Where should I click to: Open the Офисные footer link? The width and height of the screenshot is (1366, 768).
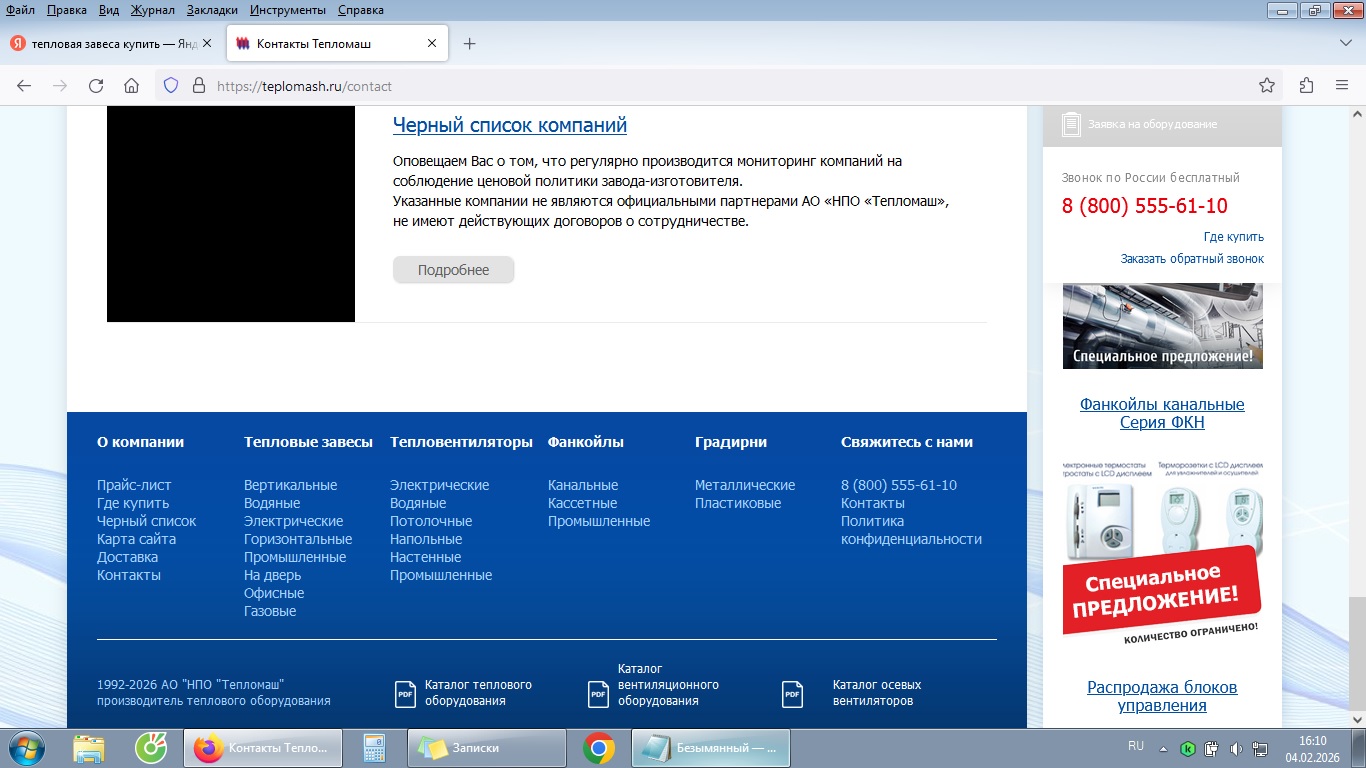tap(274, 593)
